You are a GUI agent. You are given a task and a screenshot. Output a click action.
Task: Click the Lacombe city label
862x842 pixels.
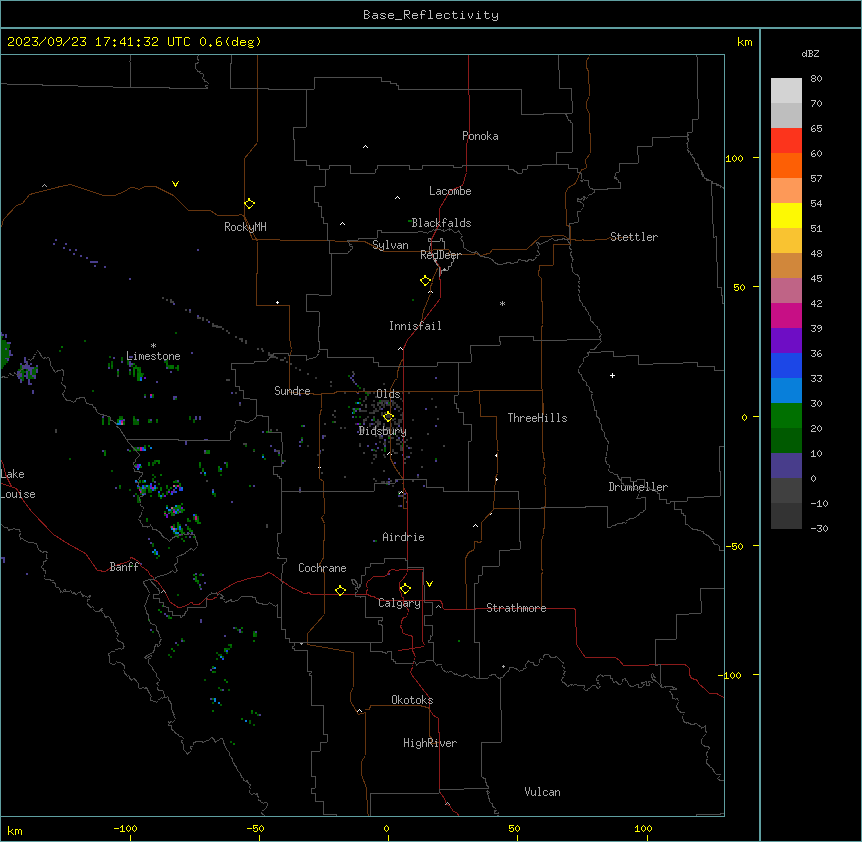(450, 191)
